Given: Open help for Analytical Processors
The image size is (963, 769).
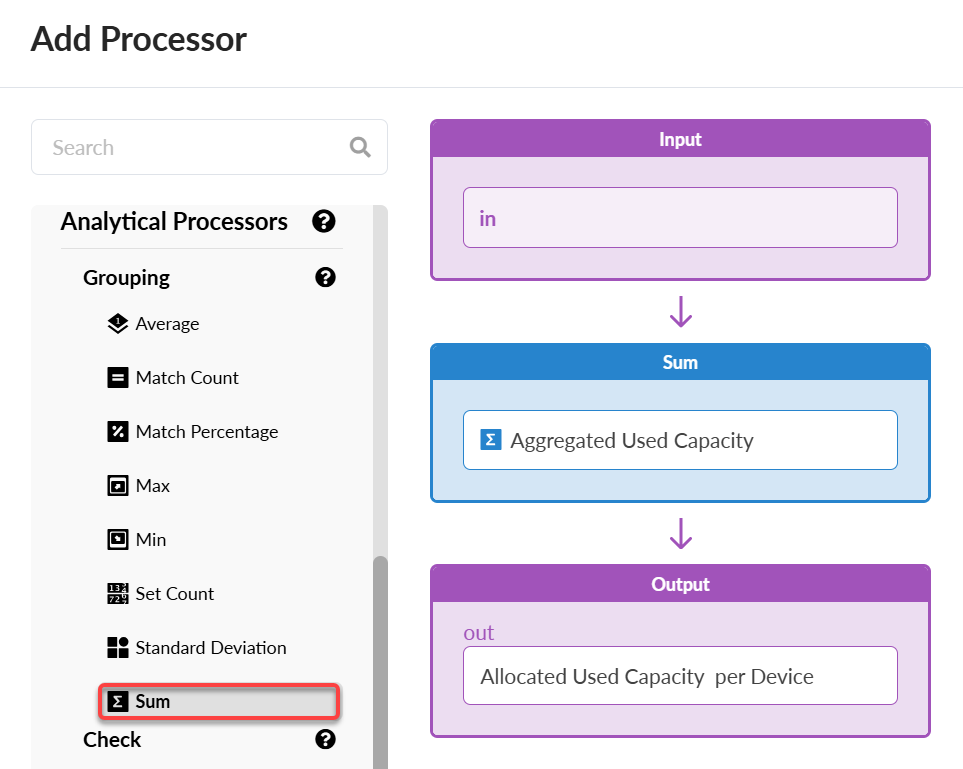Looking at the screenshot, I should pyautogui.click(x=323, y=221).
